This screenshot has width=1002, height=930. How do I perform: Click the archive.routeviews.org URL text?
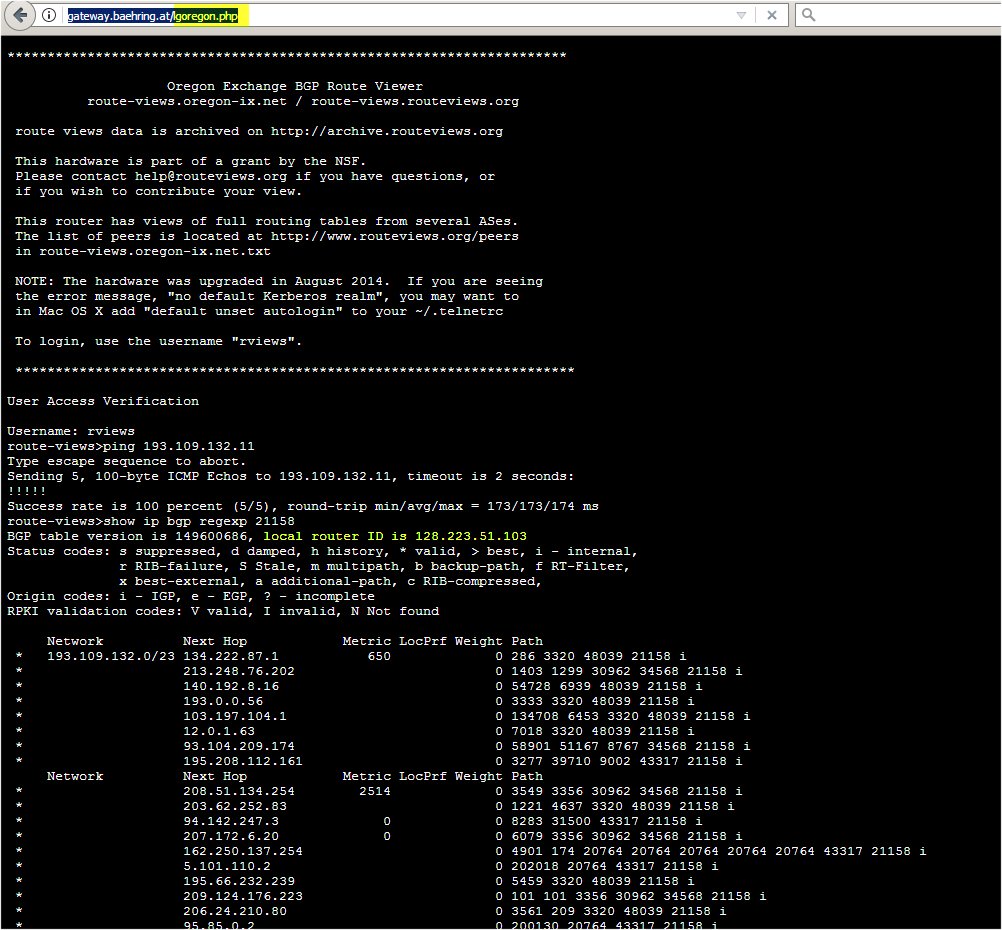coord(386,131)
